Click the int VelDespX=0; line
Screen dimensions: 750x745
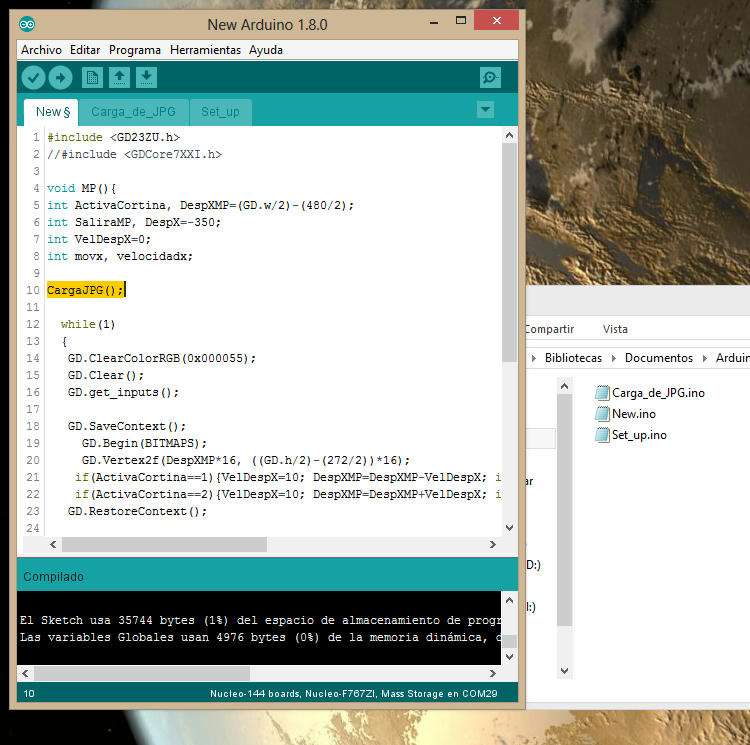[99, 239]
